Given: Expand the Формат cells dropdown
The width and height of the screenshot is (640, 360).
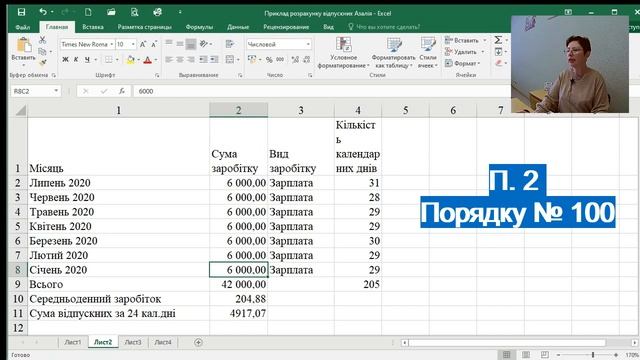Looking at the screenshot, I should click(x=479, y=63).
